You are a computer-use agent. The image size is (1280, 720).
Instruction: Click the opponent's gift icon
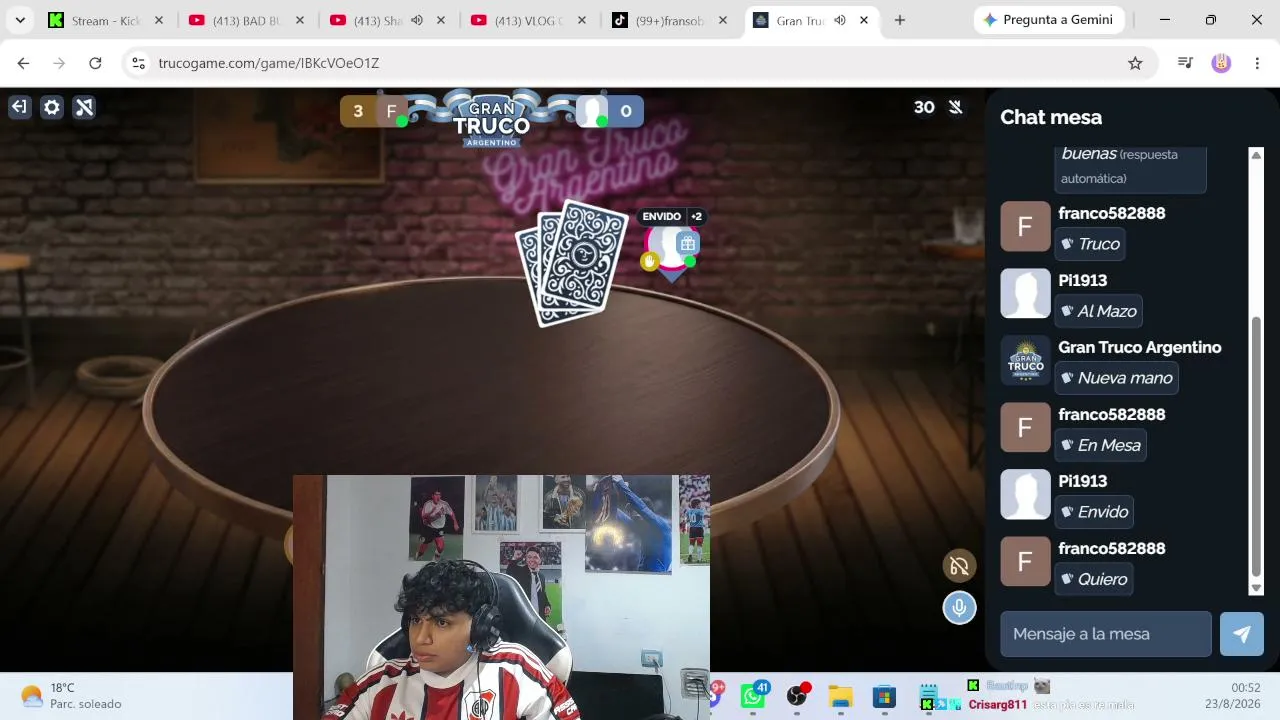click(687, 243)
